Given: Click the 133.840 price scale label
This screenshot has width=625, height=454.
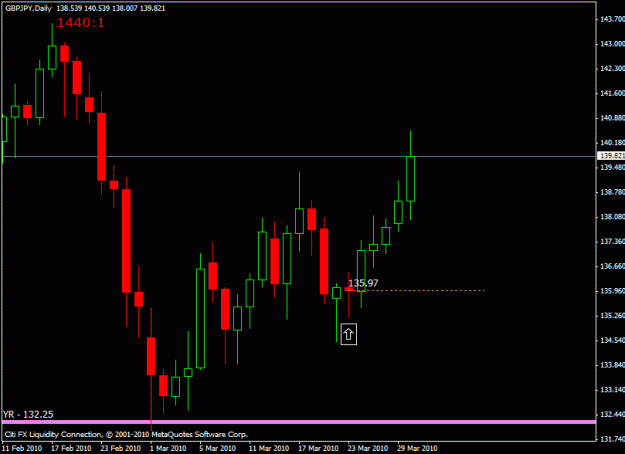Looking at the screenshot, I should pyautogui.click(x=612, y=365).
